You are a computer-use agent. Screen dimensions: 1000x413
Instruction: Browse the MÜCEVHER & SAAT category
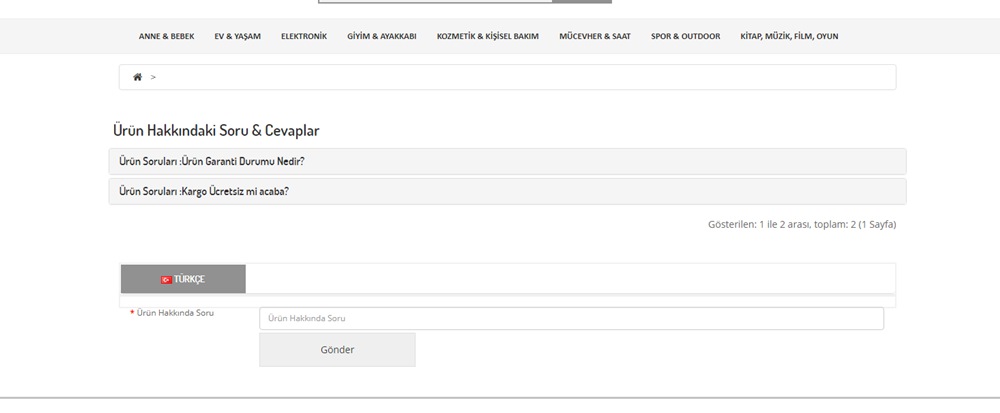click(595, 36)
